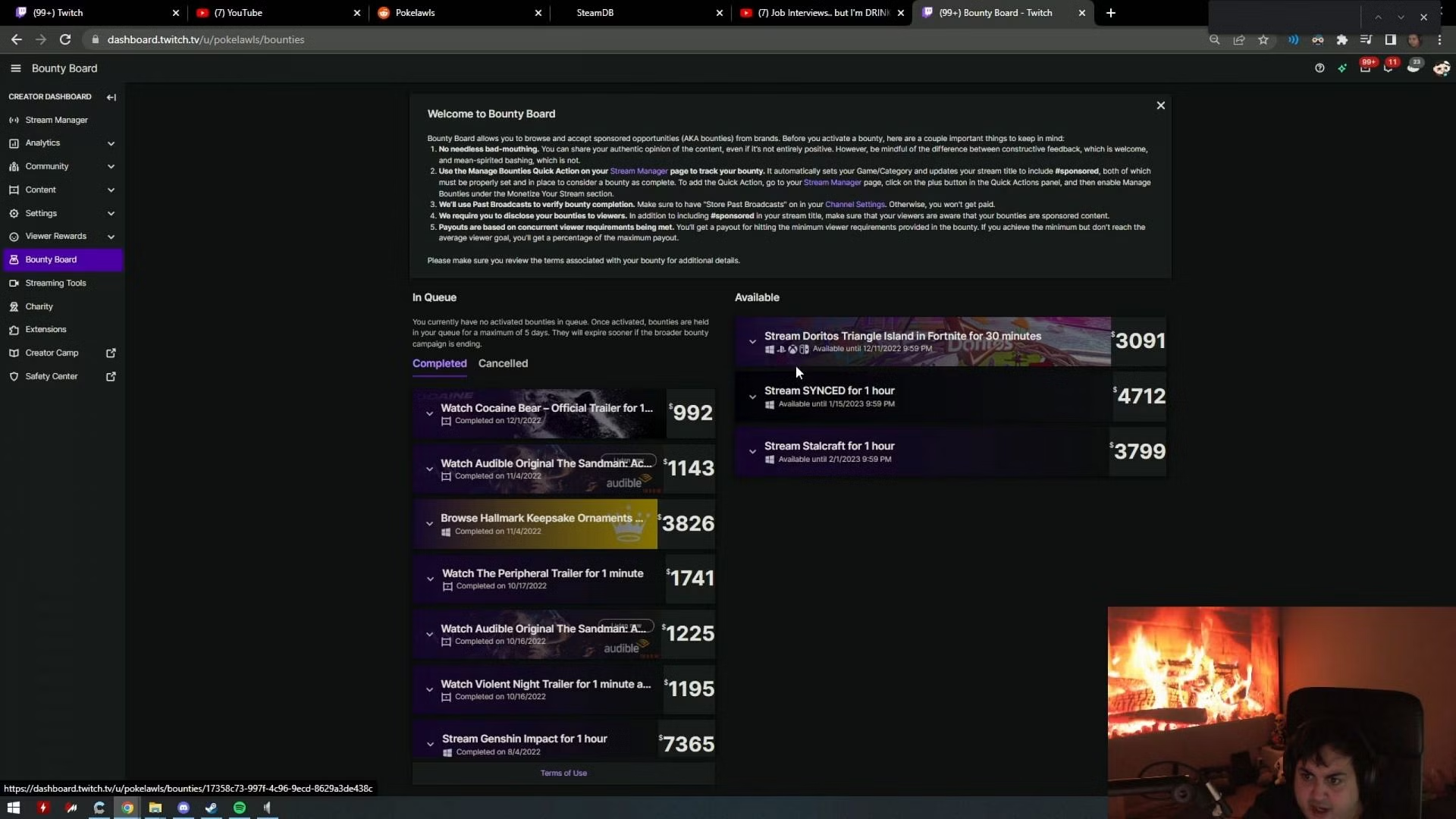Image resolution: width=1456 pixels, height=819 pixels.
Task: Expand the Analytics sidebar section
Action: tap(111, 143)
